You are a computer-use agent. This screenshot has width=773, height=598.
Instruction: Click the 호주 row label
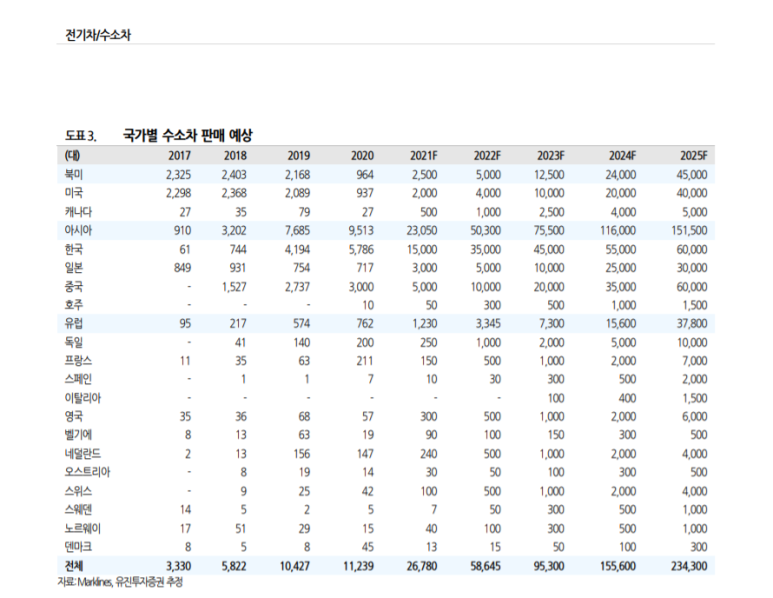74,305
